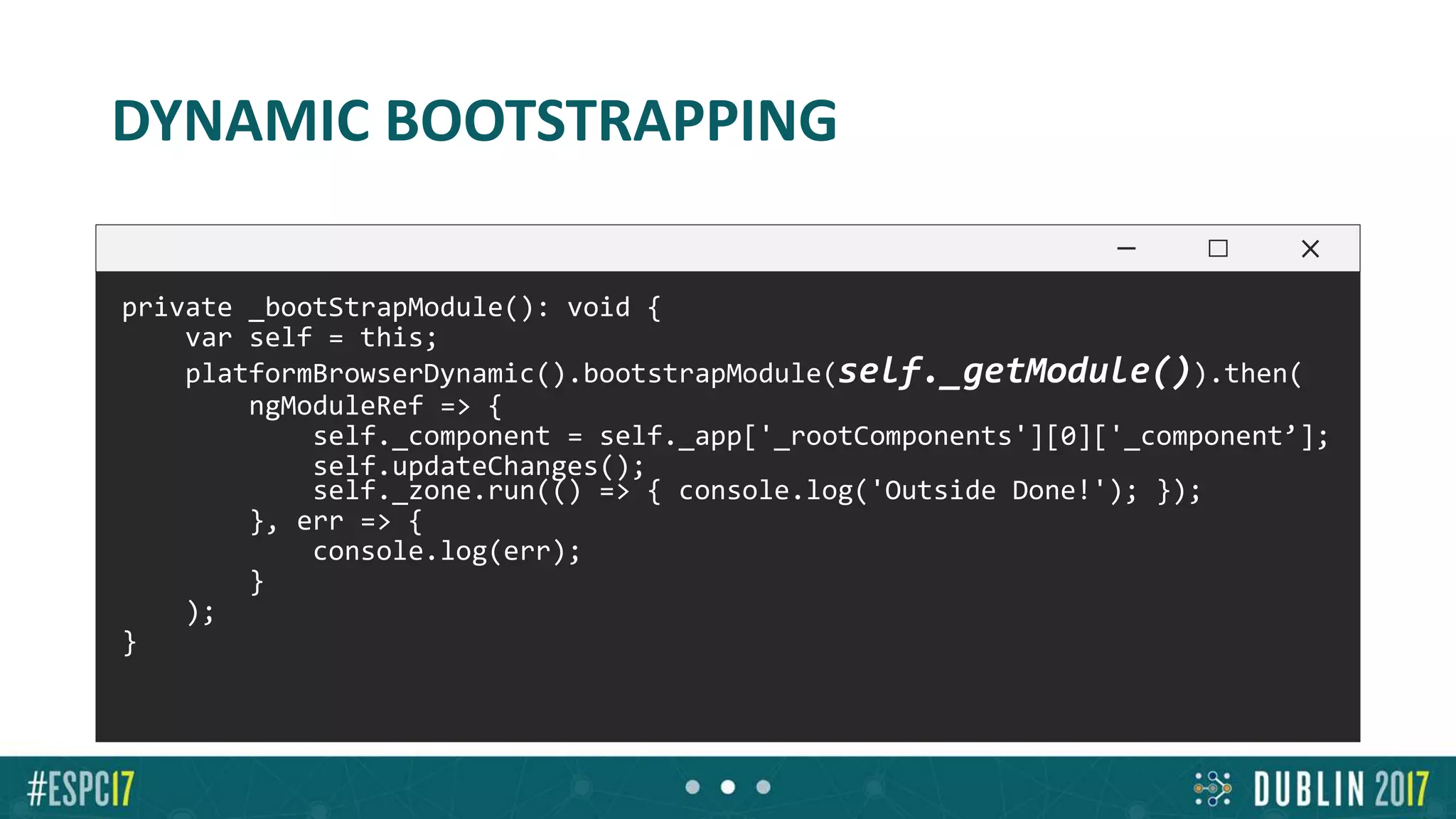Click the 'self._component = self._app' line
The height and width of the screenshot is (819, 1456).
point(821,437)
